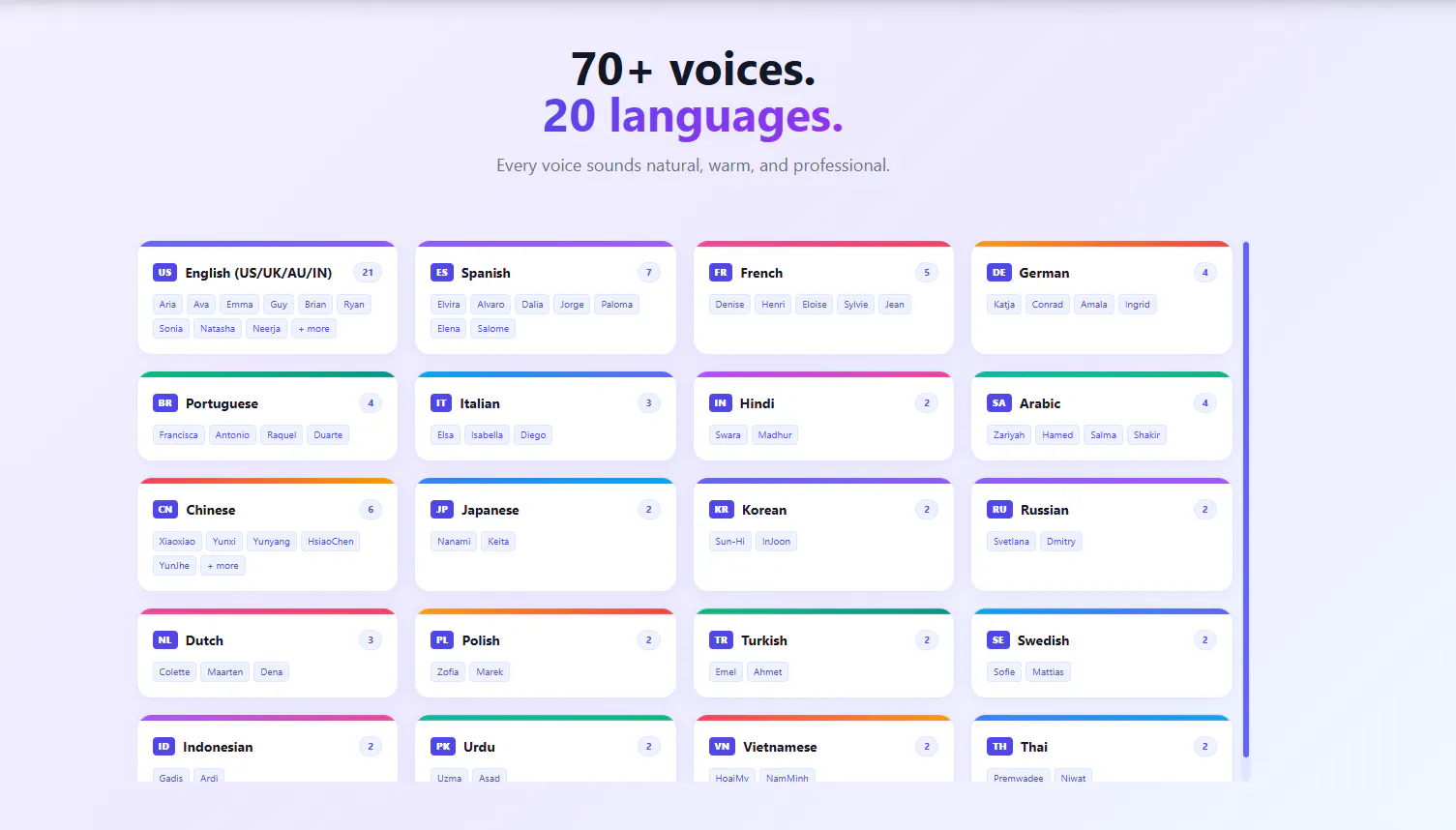Image resolution: width=1456 pixels, height=830 pixels.
Task: Click the CN badge next to Chinese
Action: coord(165,510)
